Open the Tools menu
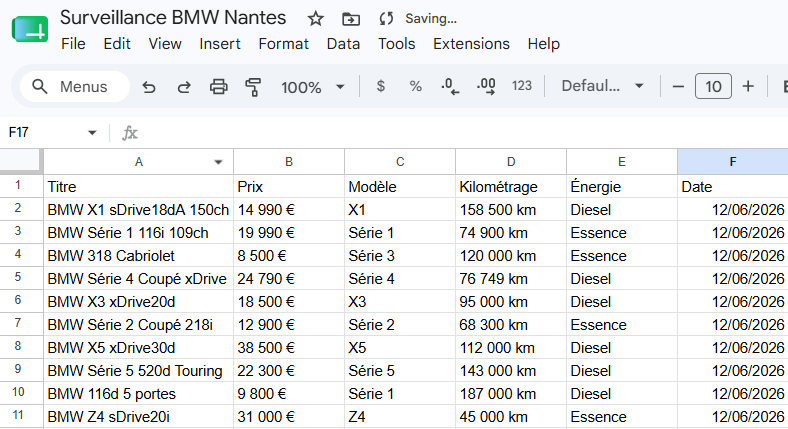This screenshot has height=429, width=788. click(397, 44)
